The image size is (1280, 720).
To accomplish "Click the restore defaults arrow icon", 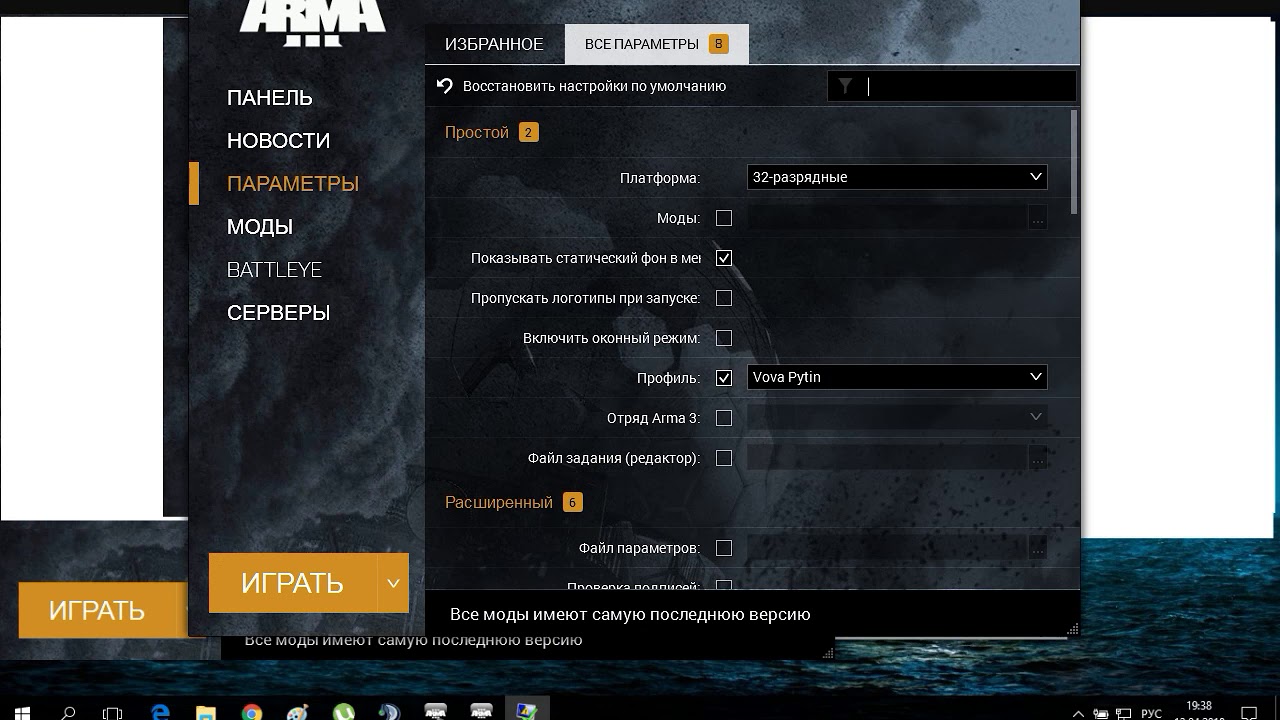I will pyautogui.click(x=445, y=86).
